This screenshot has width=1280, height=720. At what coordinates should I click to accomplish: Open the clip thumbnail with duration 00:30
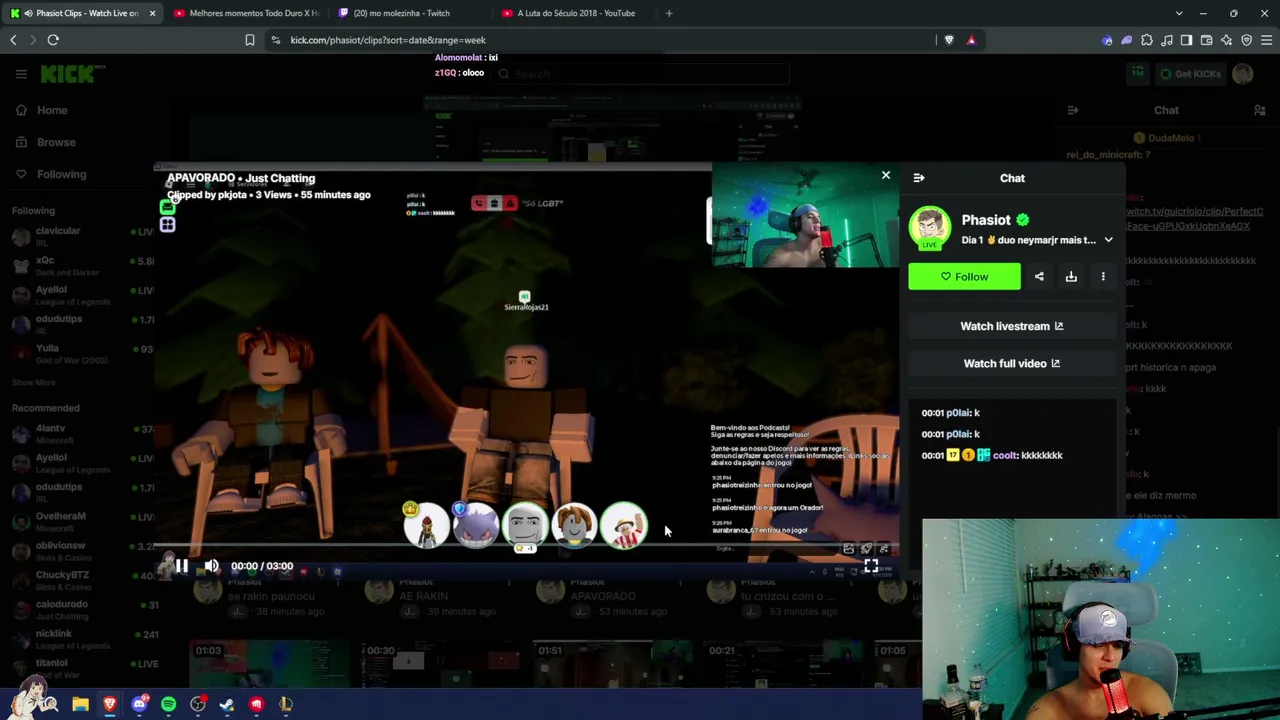coord(442,664)
